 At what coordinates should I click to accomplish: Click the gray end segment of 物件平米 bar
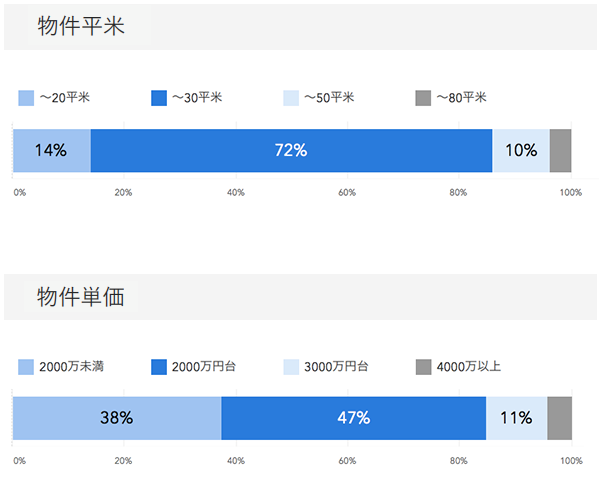[x=560, y=150]
